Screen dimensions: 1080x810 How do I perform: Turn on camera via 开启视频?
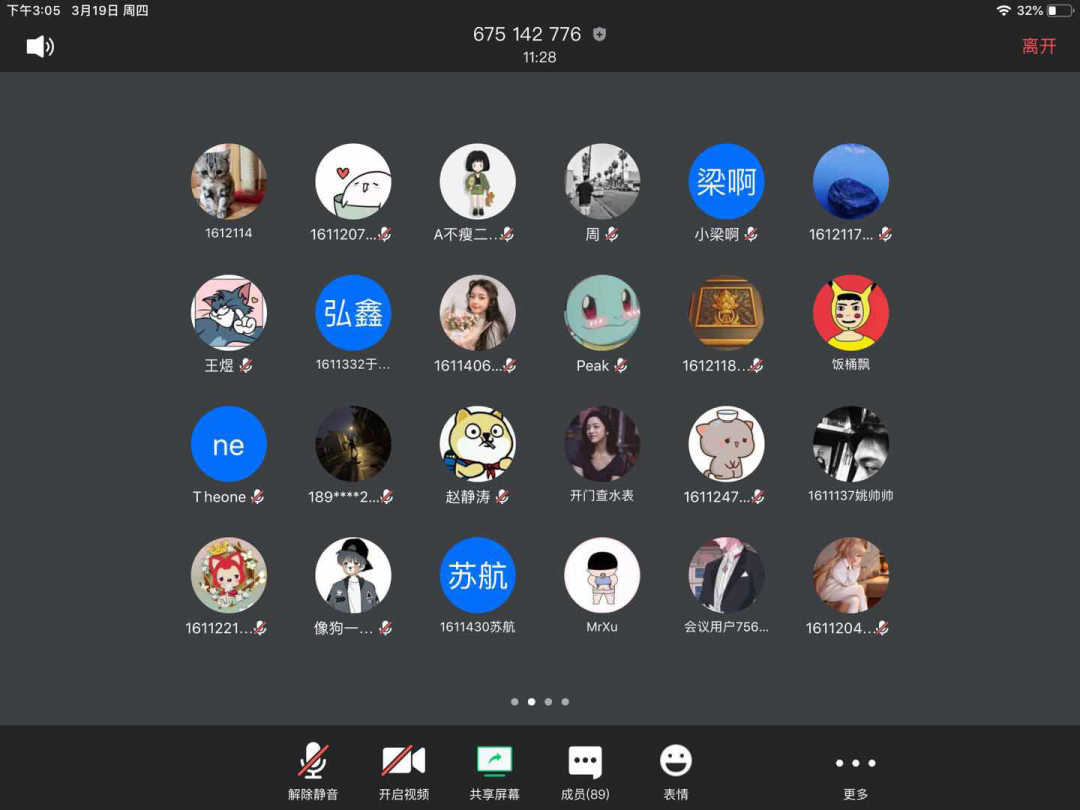click(x=404, y=771)
